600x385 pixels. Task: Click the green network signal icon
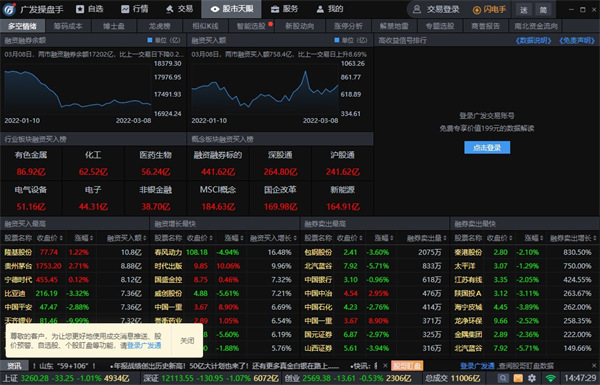(x=550, y=378)
